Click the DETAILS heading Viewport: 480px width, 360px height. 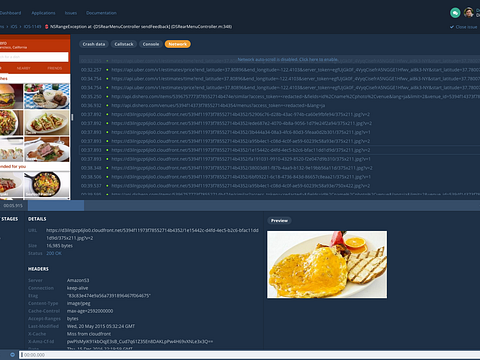pos(37,219)
